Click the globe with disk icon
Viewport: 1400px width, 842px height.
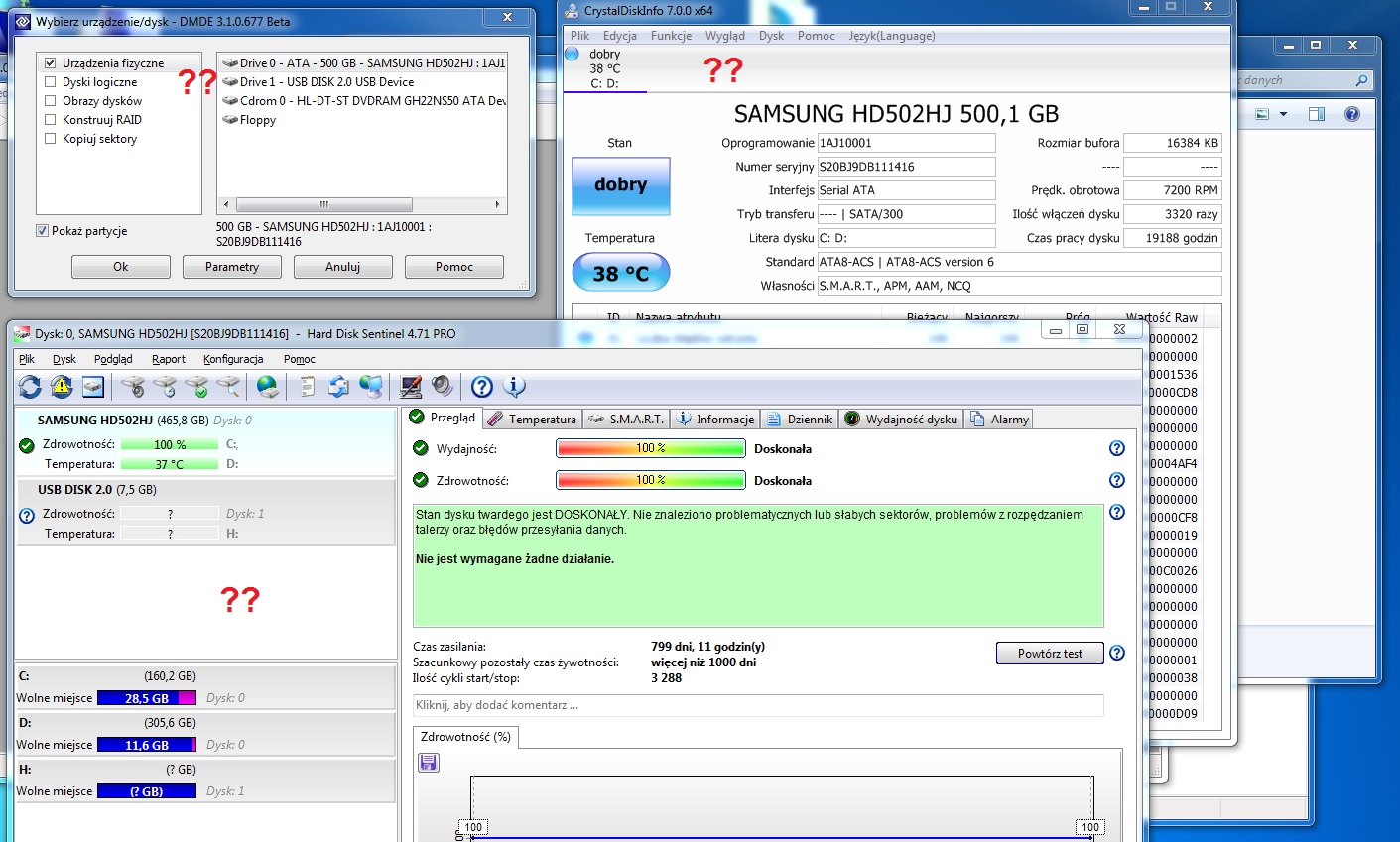(268, 387)
